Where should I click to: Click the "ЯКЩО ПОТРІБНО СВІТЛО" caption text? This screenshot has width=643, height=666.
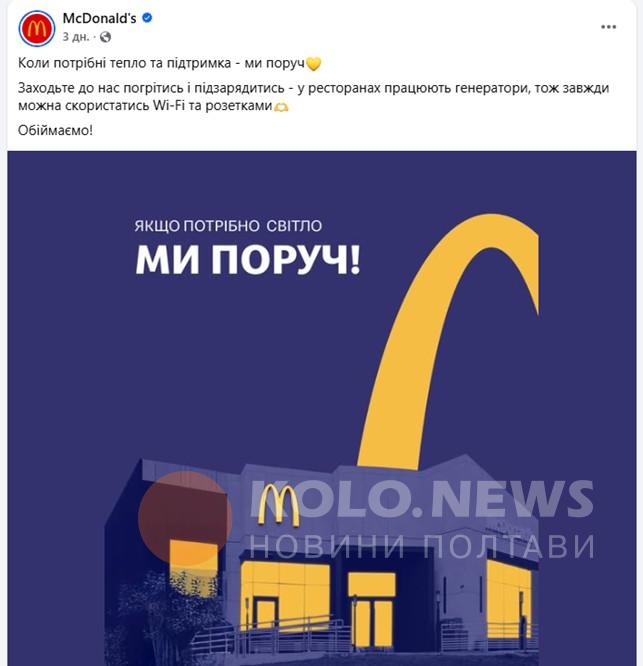(x=228, y=226)
